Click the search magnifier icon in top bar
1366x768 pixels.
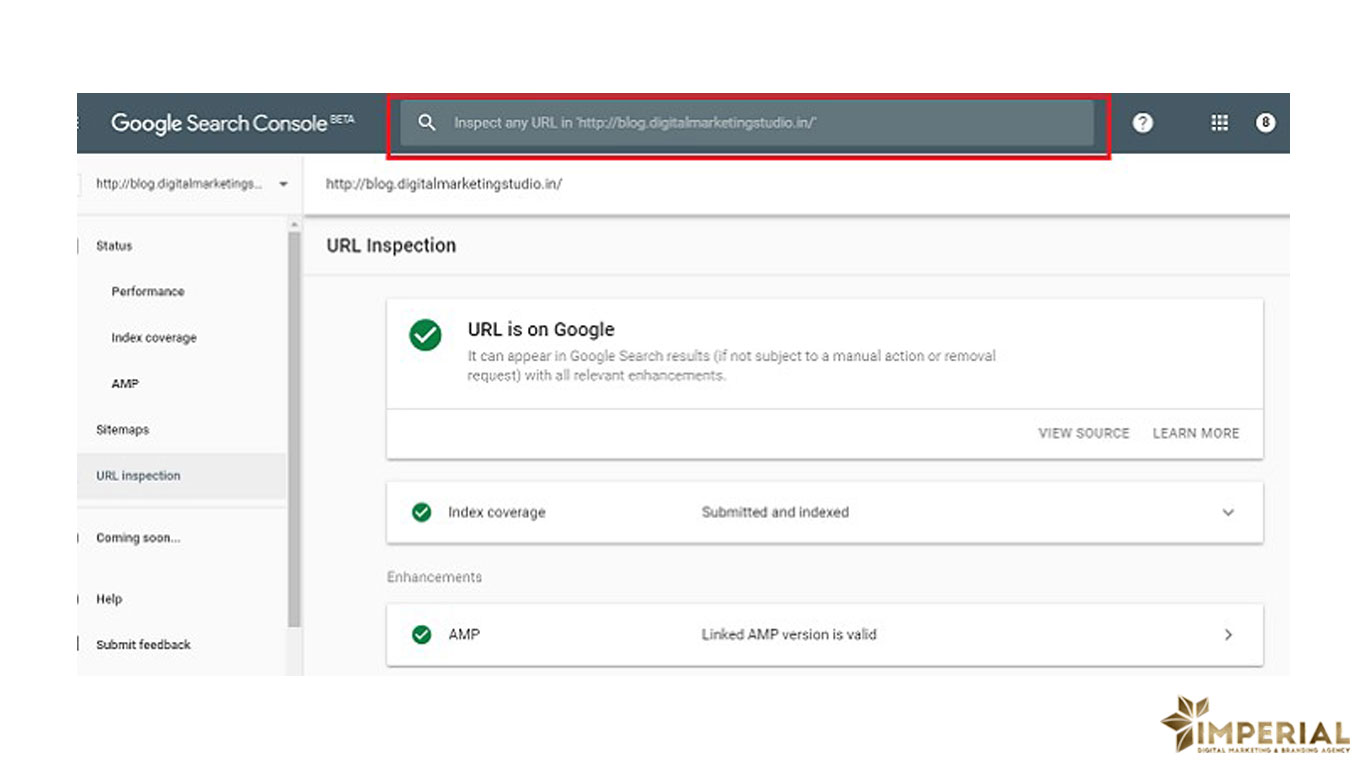pyautogui.click(x=427, y=123)
